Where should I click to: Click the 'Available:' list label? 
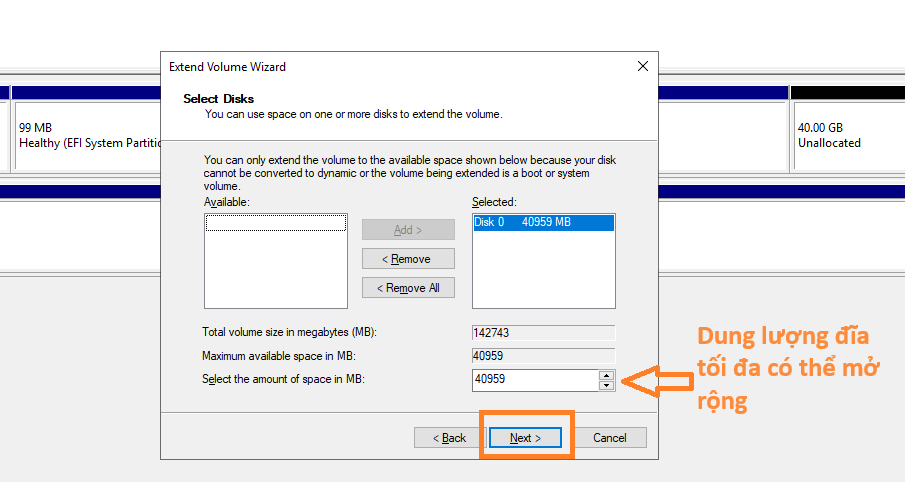tap(226, 202)
